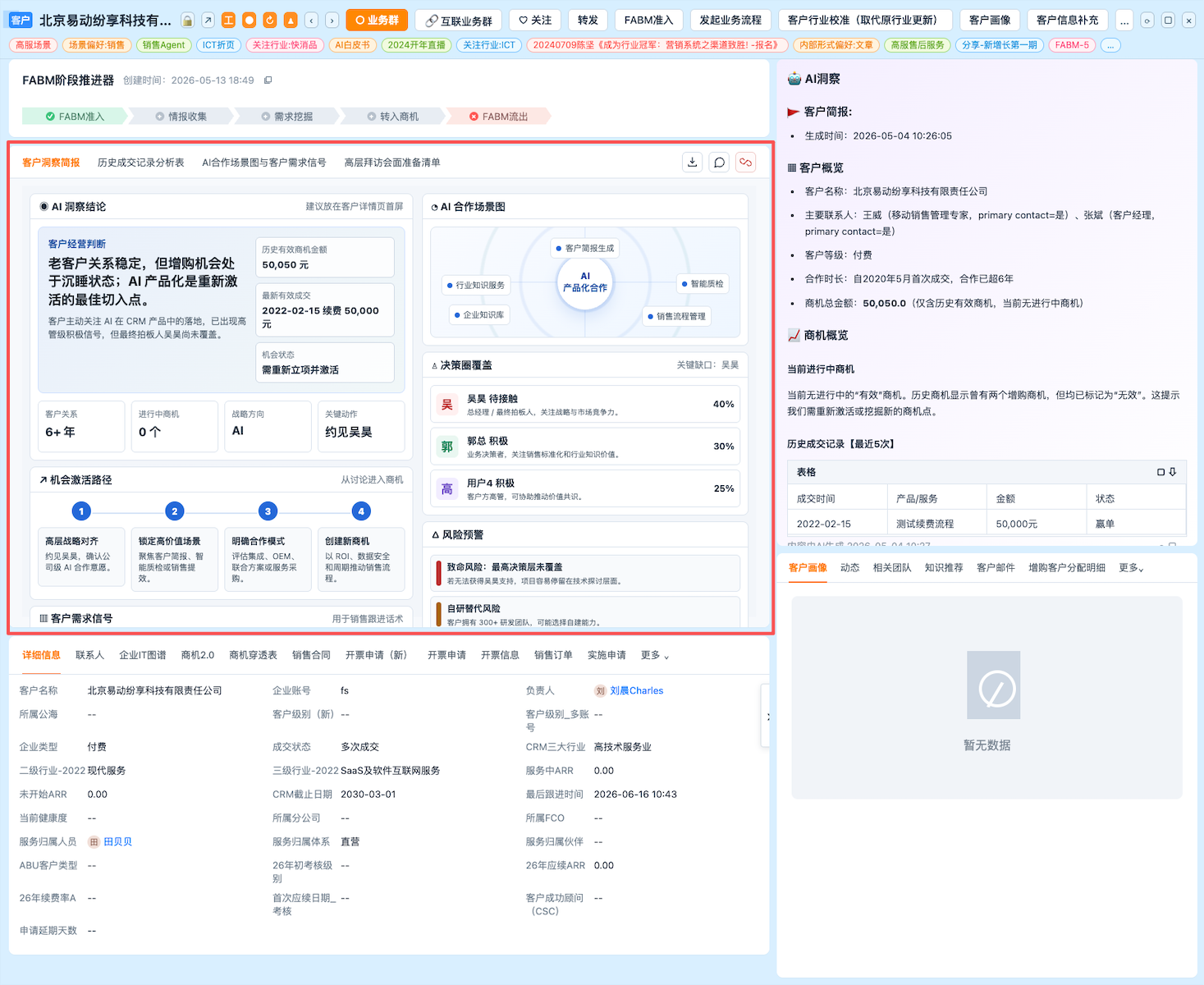
Task: Click the owner avatar next to 刘晨Charles
Action: (601, 691)
